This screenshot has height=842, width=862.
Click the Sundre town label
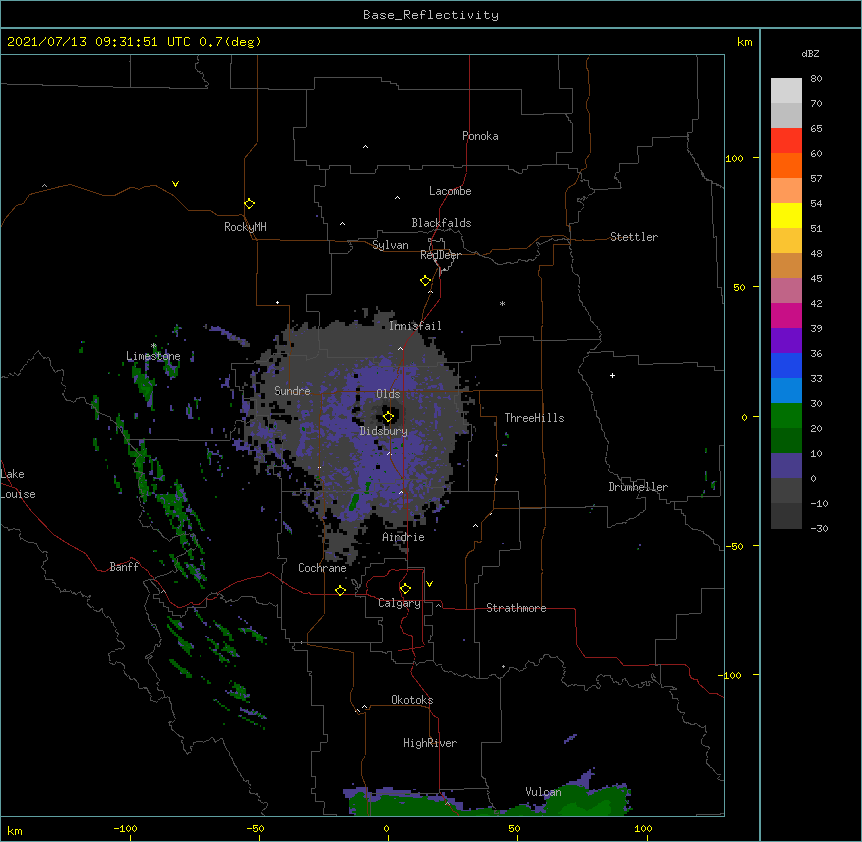(292, 391)
